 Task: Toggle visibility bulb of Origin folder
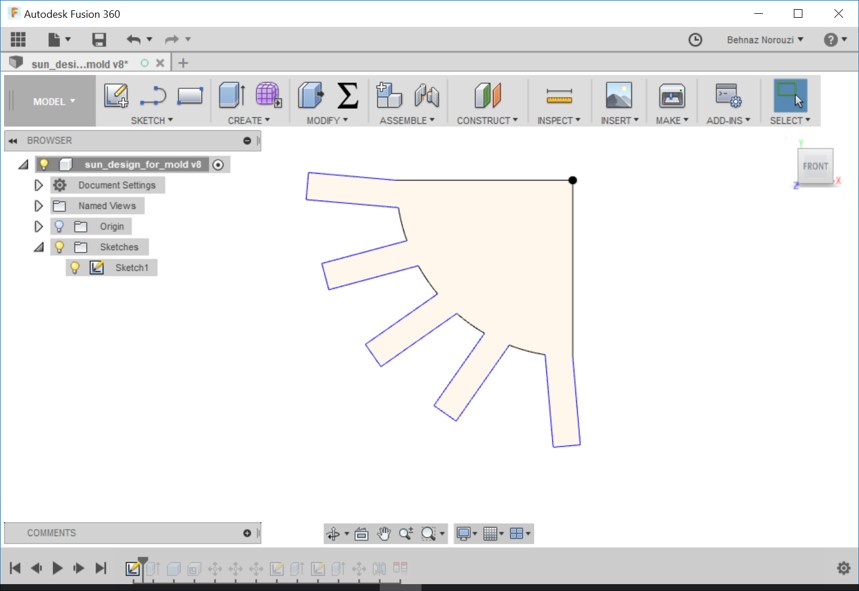click(x=59, y=226)
